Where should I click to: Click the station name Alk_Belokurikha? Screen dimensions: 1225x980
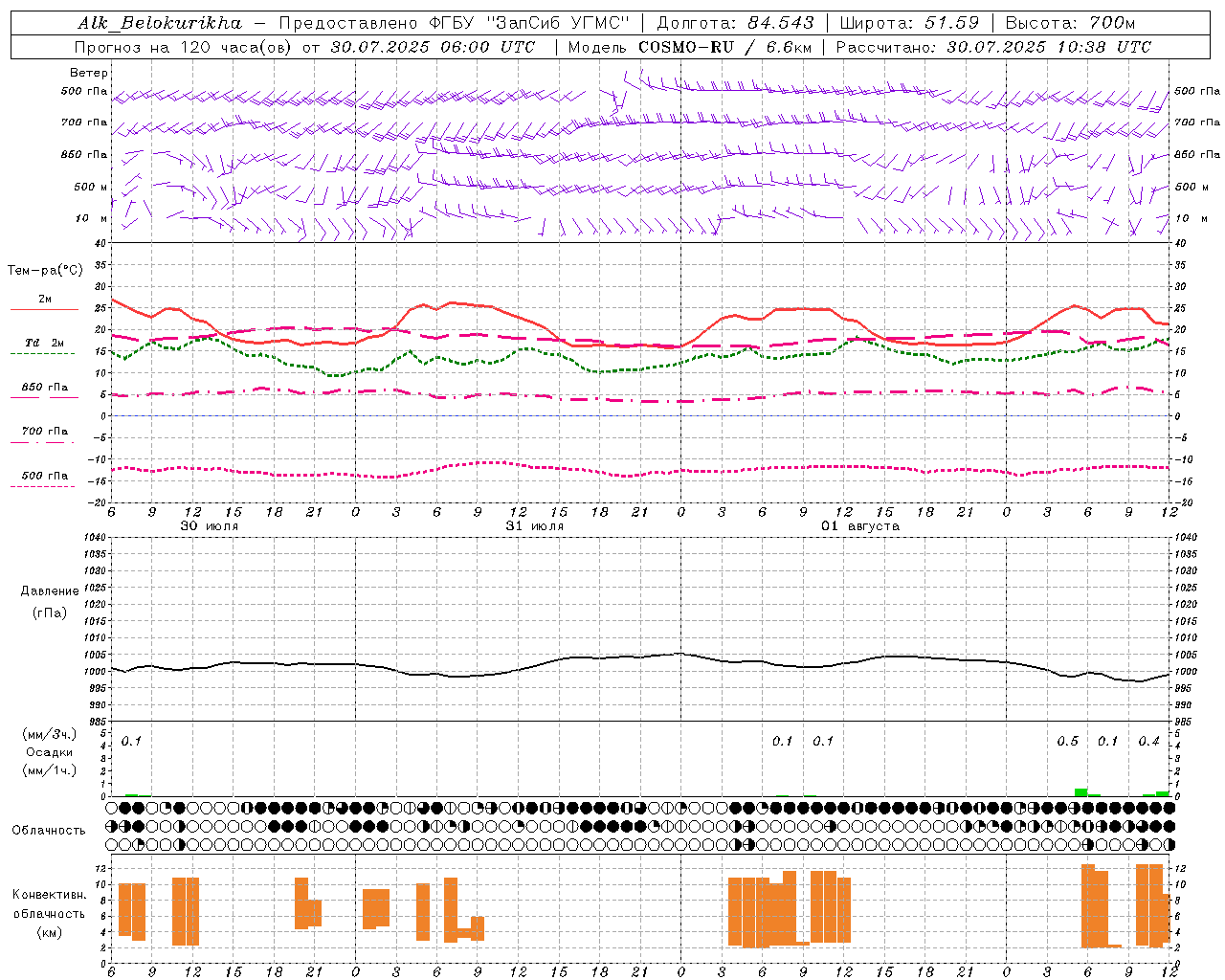tap(160, 23)
